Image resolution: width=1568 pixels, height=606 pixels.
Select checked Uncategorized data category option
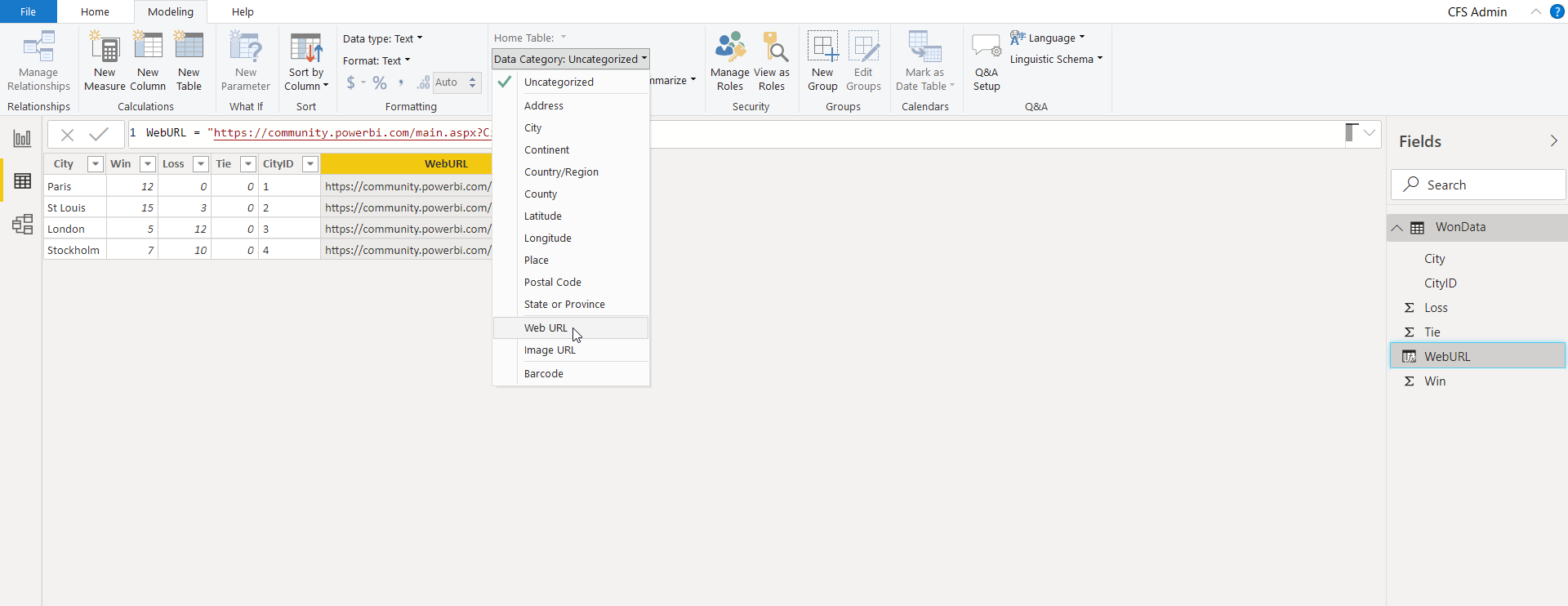pyautogui.click(x=559, y=82)
